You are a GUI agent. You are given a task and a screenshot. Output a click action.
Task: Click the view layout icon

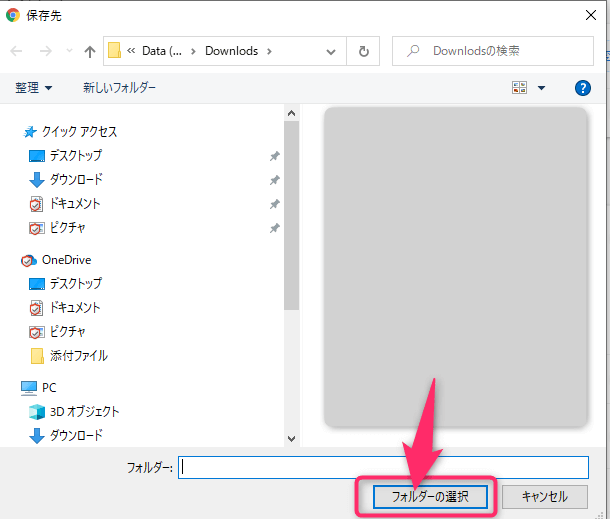[519, 88]
